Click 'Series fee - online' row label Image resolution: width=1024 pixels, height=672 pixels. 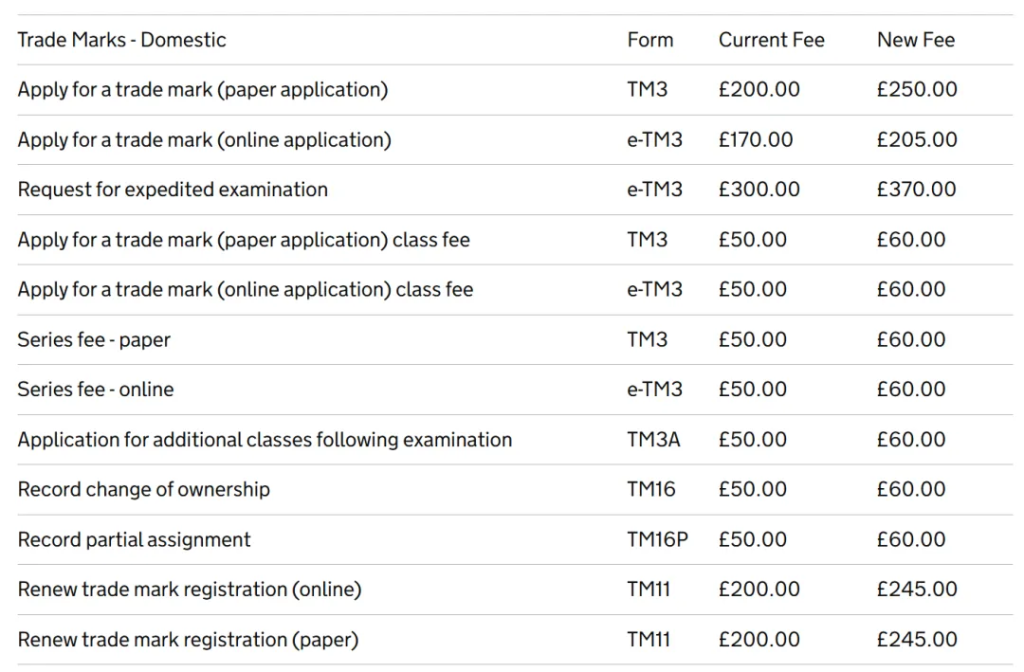(95, 390)
